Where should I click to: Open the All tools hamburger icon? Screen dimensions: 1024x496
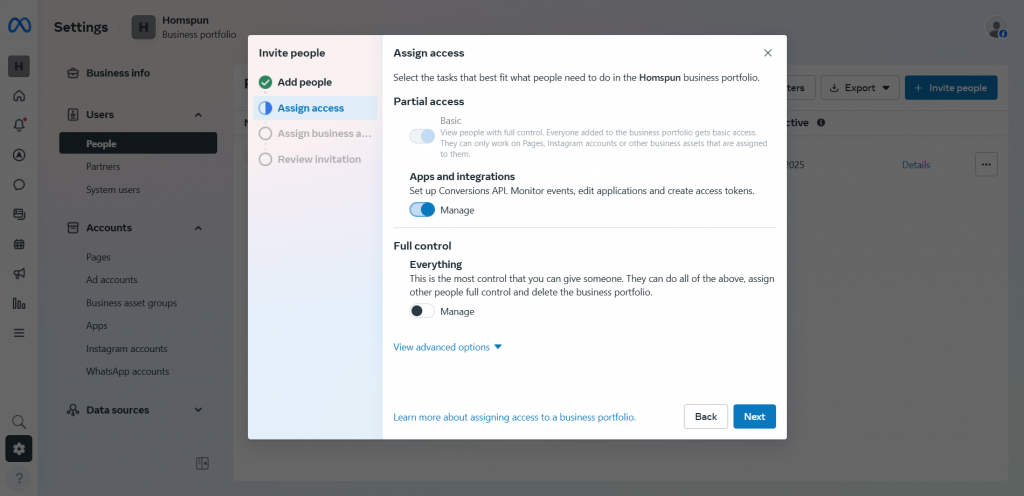pos(19,333)
